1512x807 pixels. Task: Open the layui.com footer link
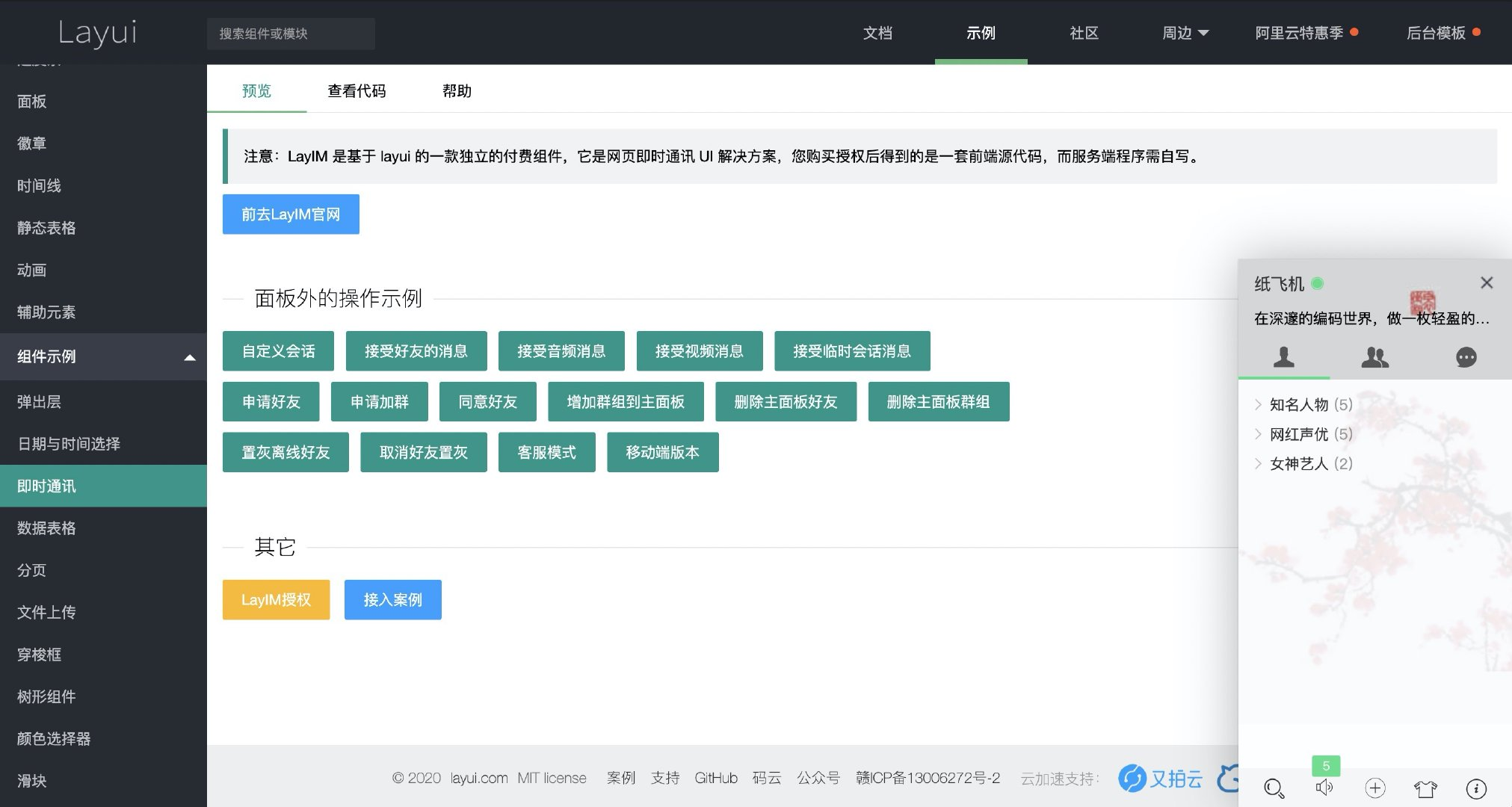tap(479, 779)
